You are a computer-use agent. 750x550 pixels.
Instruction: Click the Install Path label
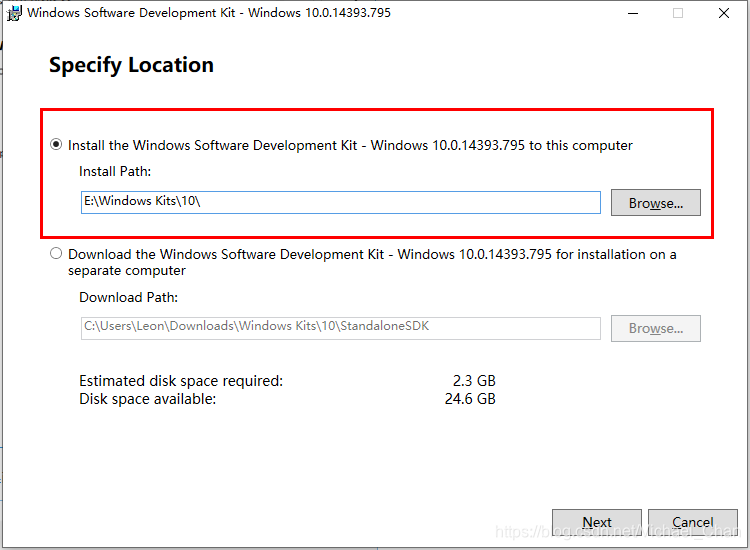pos(115,171)
